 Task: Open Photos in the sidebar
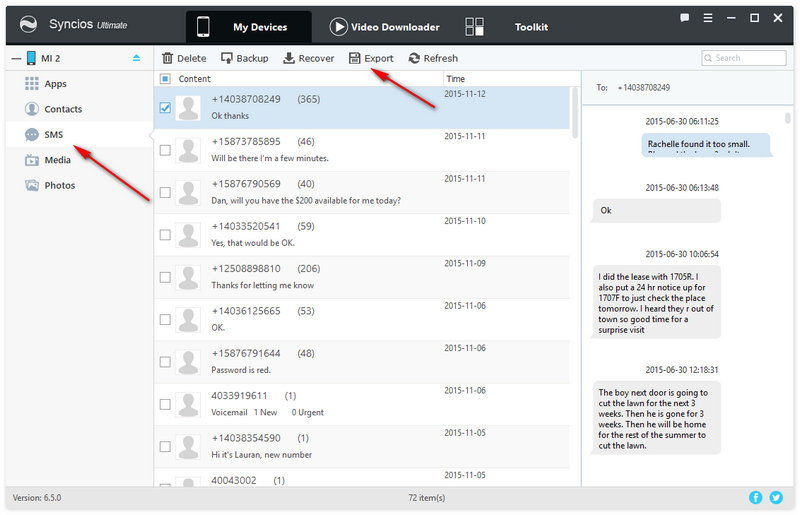point(60,186)
